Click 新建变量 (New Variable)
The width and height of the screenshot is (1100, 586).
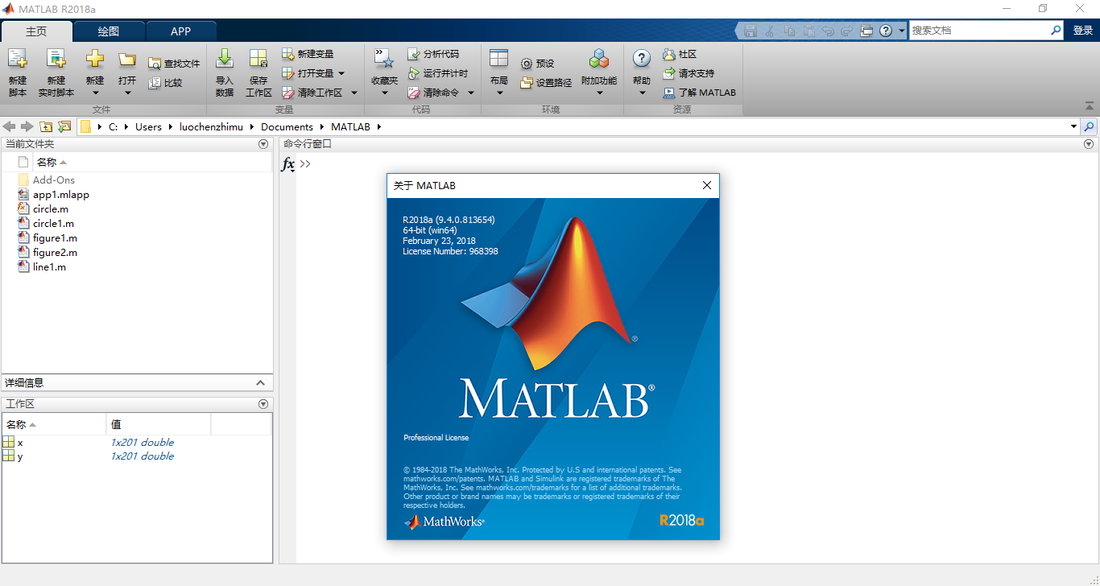(x=308, y=54)
